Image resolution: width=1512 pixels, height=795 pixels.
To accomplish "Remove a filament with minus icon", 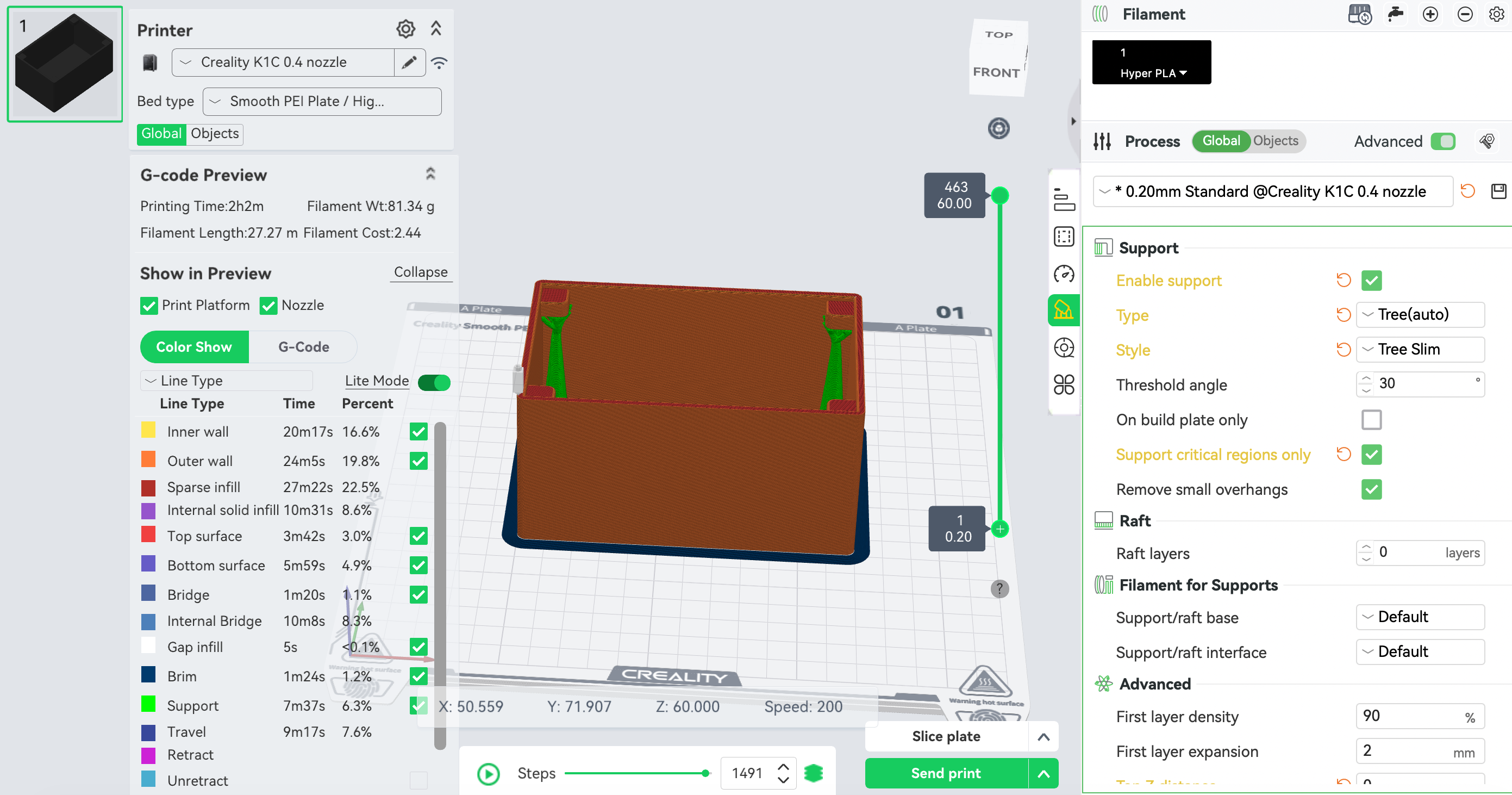I will (1465, 14).
